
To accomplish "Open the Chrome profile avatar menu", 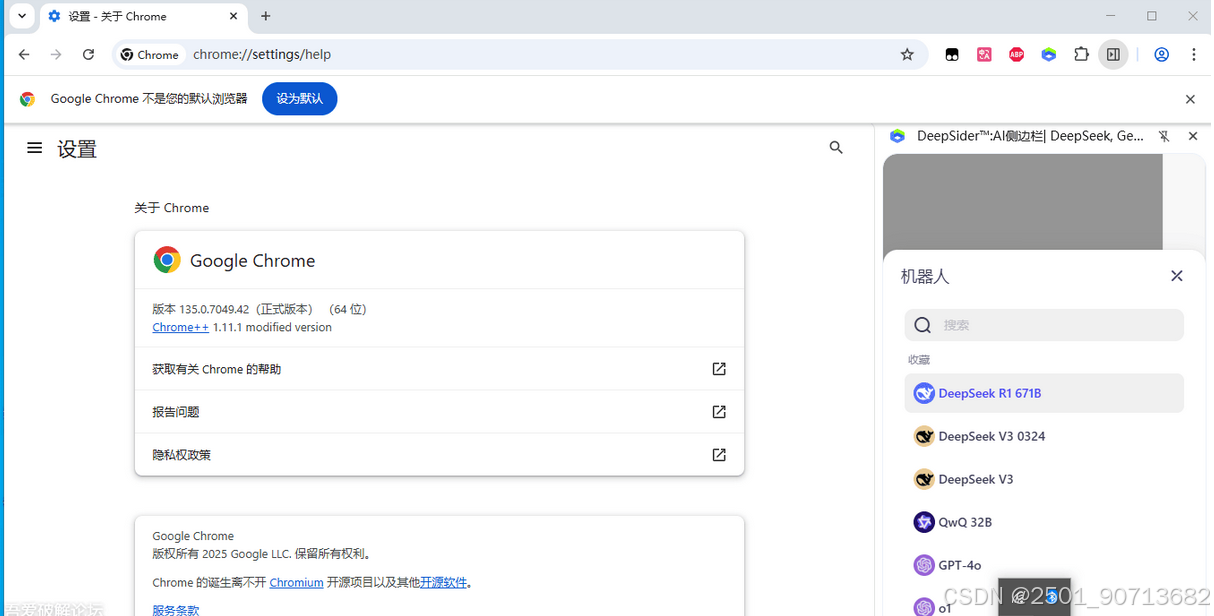I will pyautogui.click(x=1161, y=55).
